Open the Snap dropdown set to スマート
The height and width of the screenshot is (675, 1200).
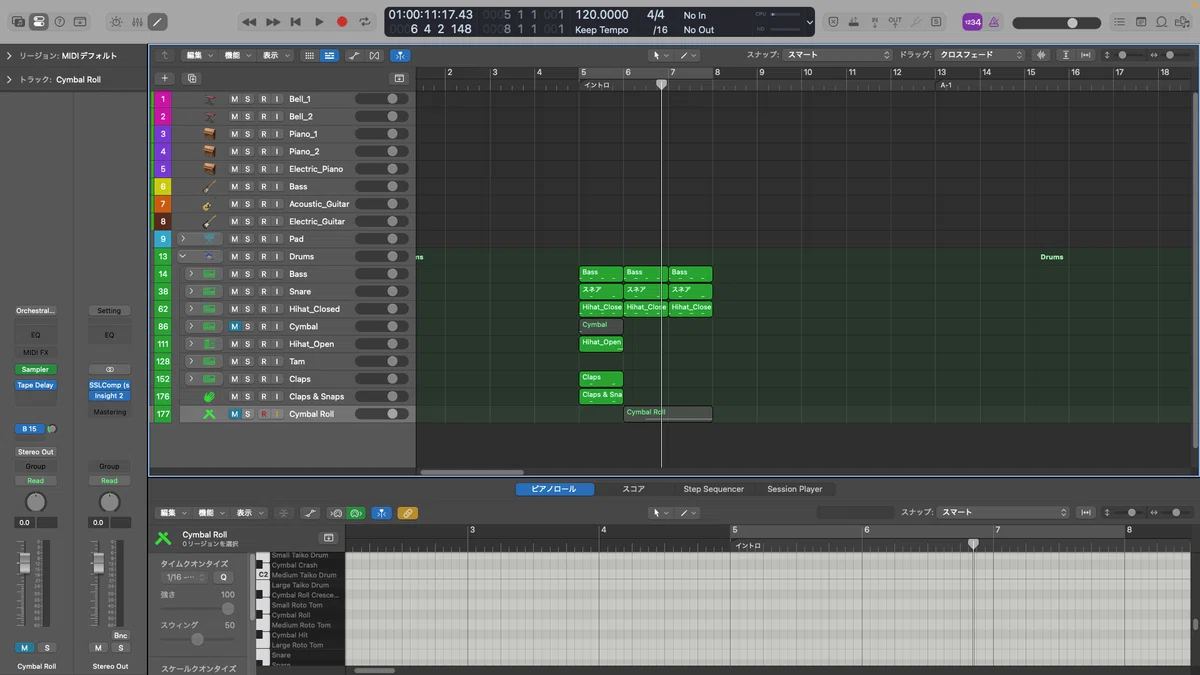[836, 55]
